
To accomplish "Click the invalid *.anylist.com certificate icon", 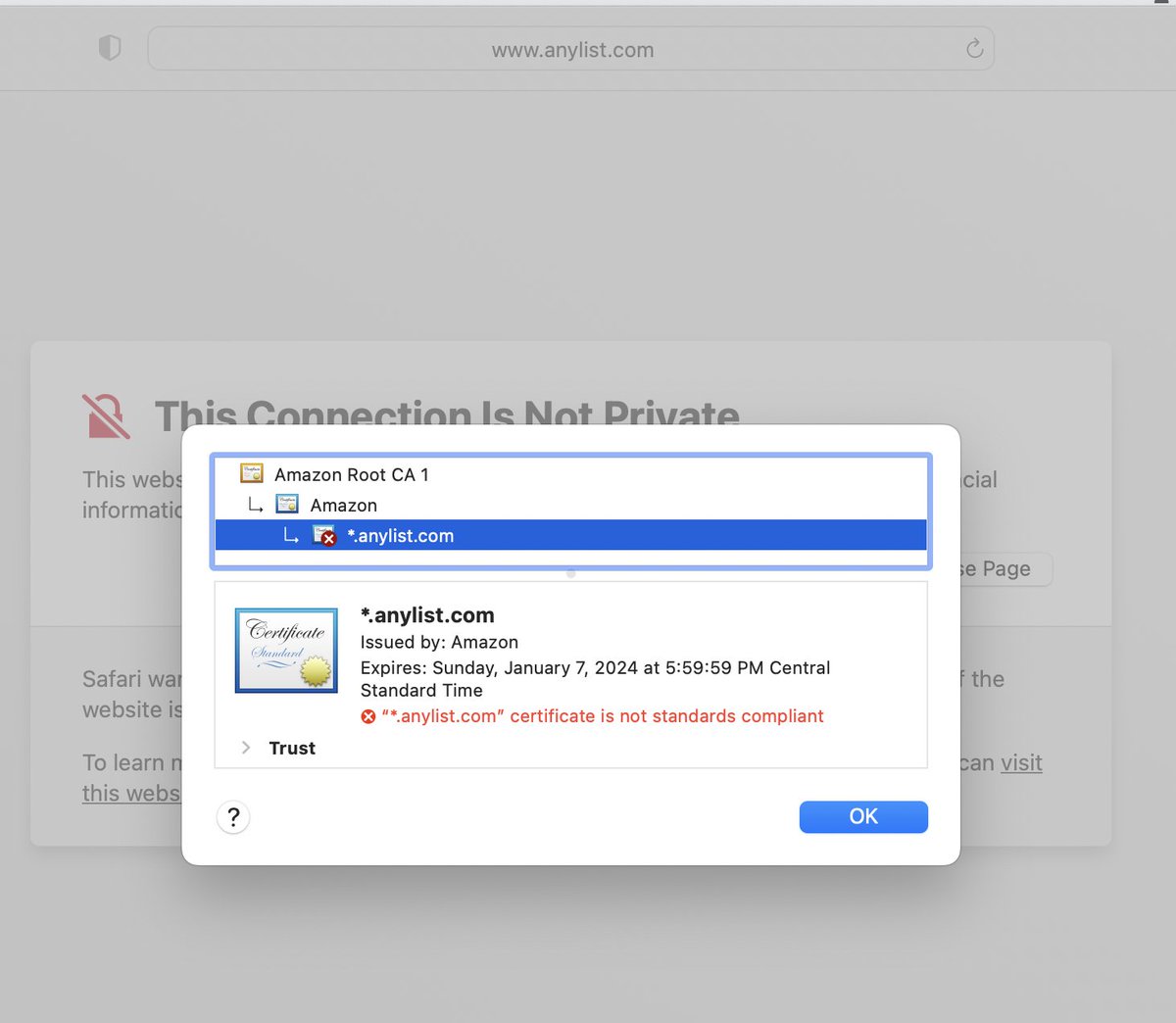I will point(323,535).
